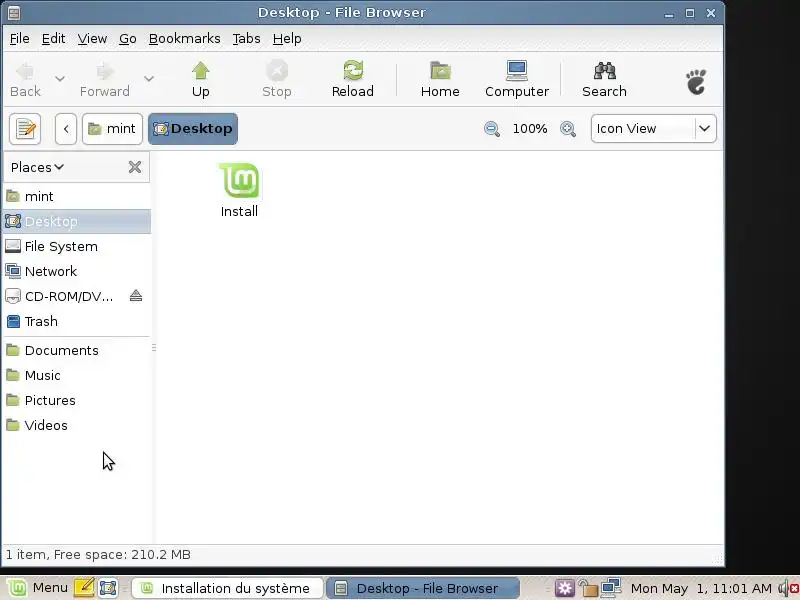Open the Tabs menu
The width and height of the screenshot is (800, 600).
point(246,39)
